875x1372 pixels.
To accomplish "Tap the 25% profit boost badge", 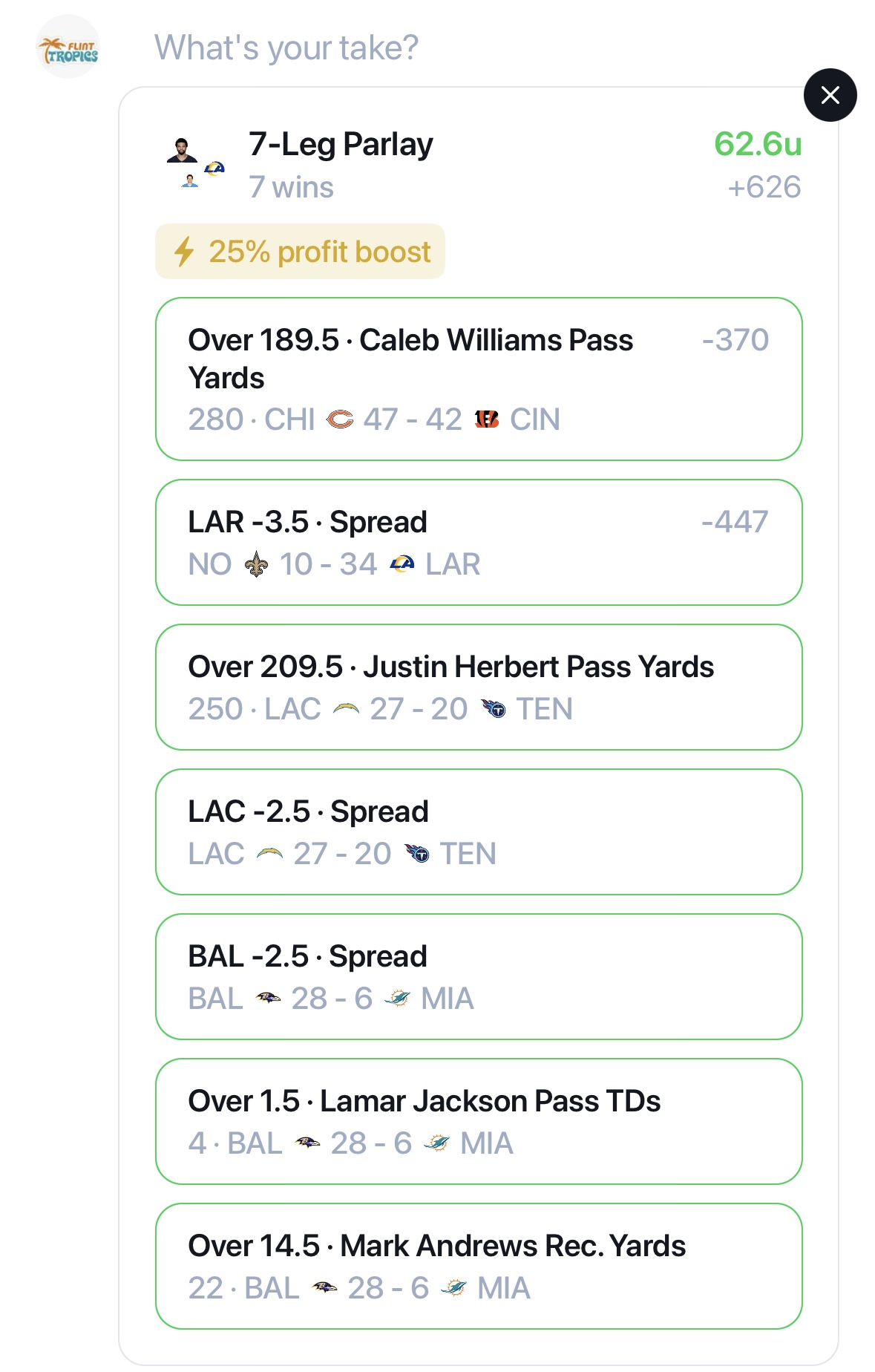I will click(x=300, y=252).
